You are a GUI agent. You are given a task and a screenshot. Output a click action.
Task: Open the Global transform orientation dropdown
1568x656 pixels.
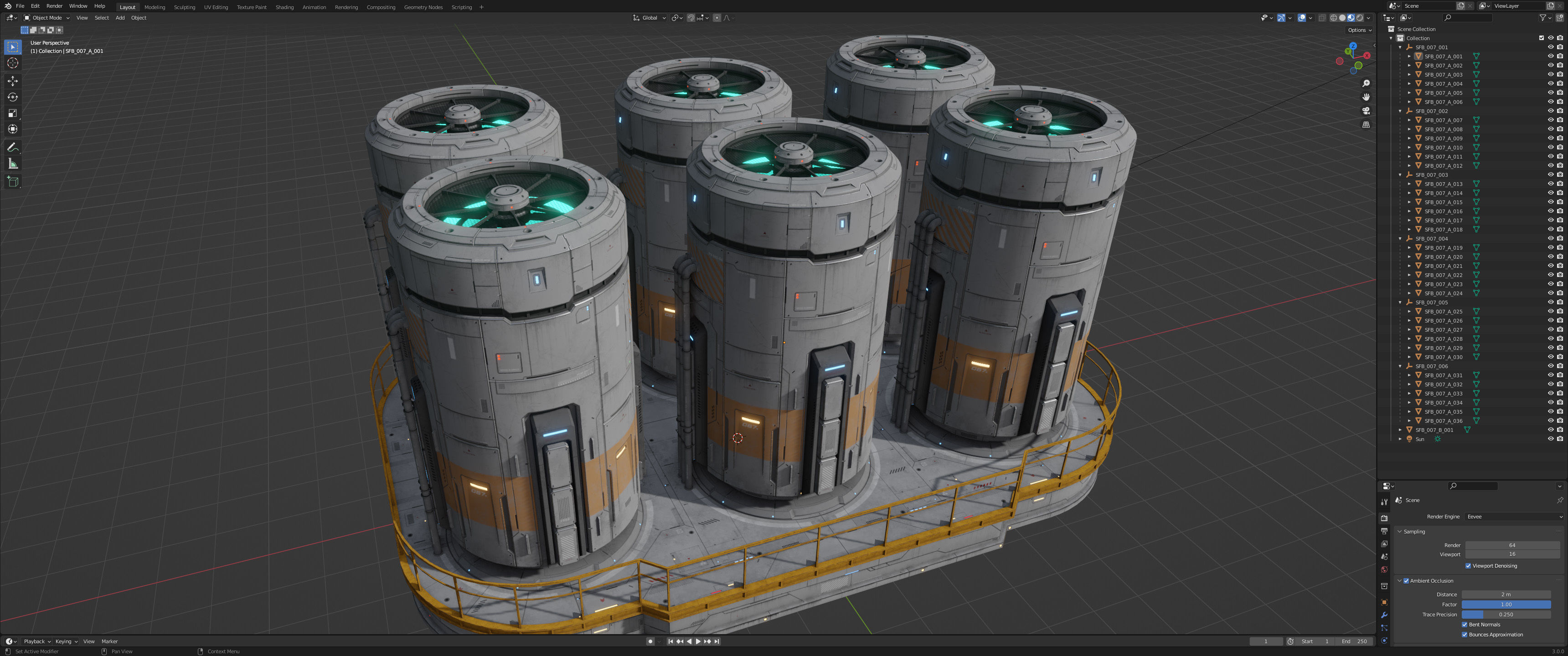[650, 18]
